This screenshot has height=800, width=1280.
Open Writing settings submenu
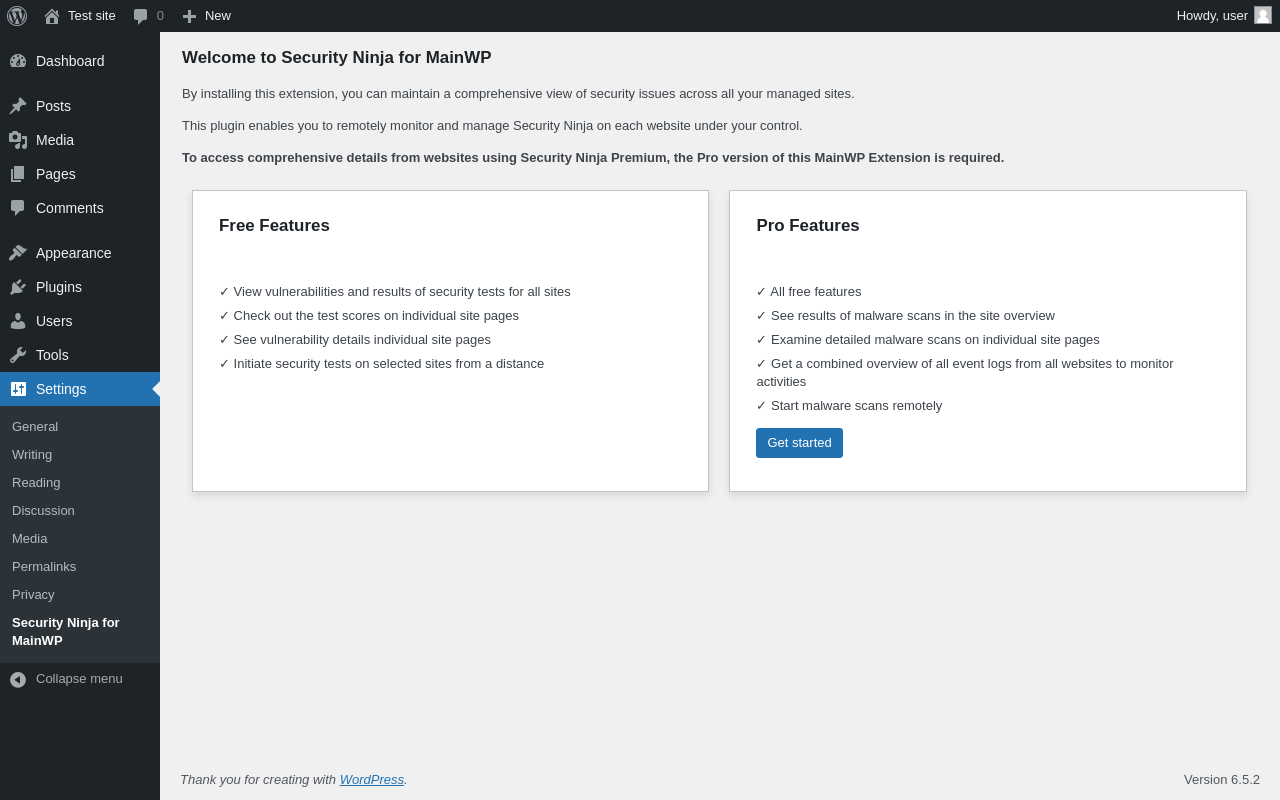click(x=80, y=455)
